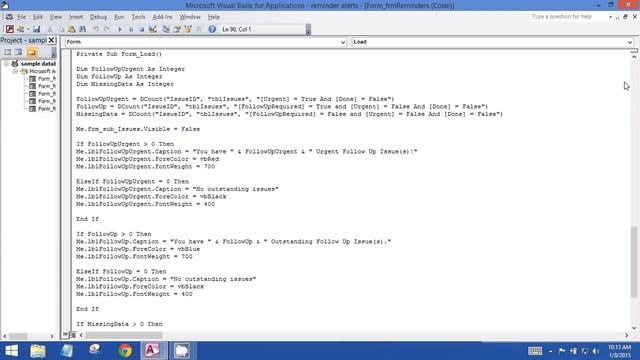Collapse the Microsoft Access Class Objects folder
This screenshot has width=640, height=360.
15,71
